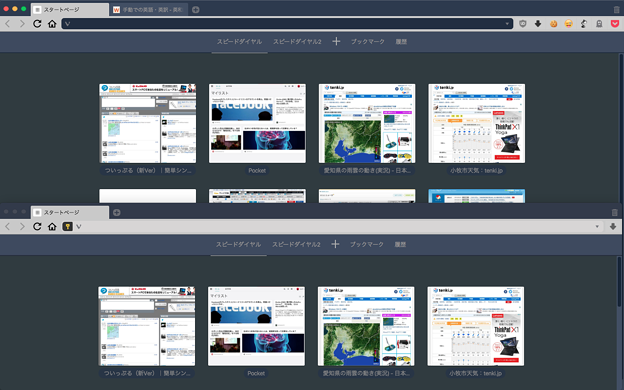Open the closed-tabs trash in upper window
The height and width of the screenshot is (390, 624).
point(616,9)
